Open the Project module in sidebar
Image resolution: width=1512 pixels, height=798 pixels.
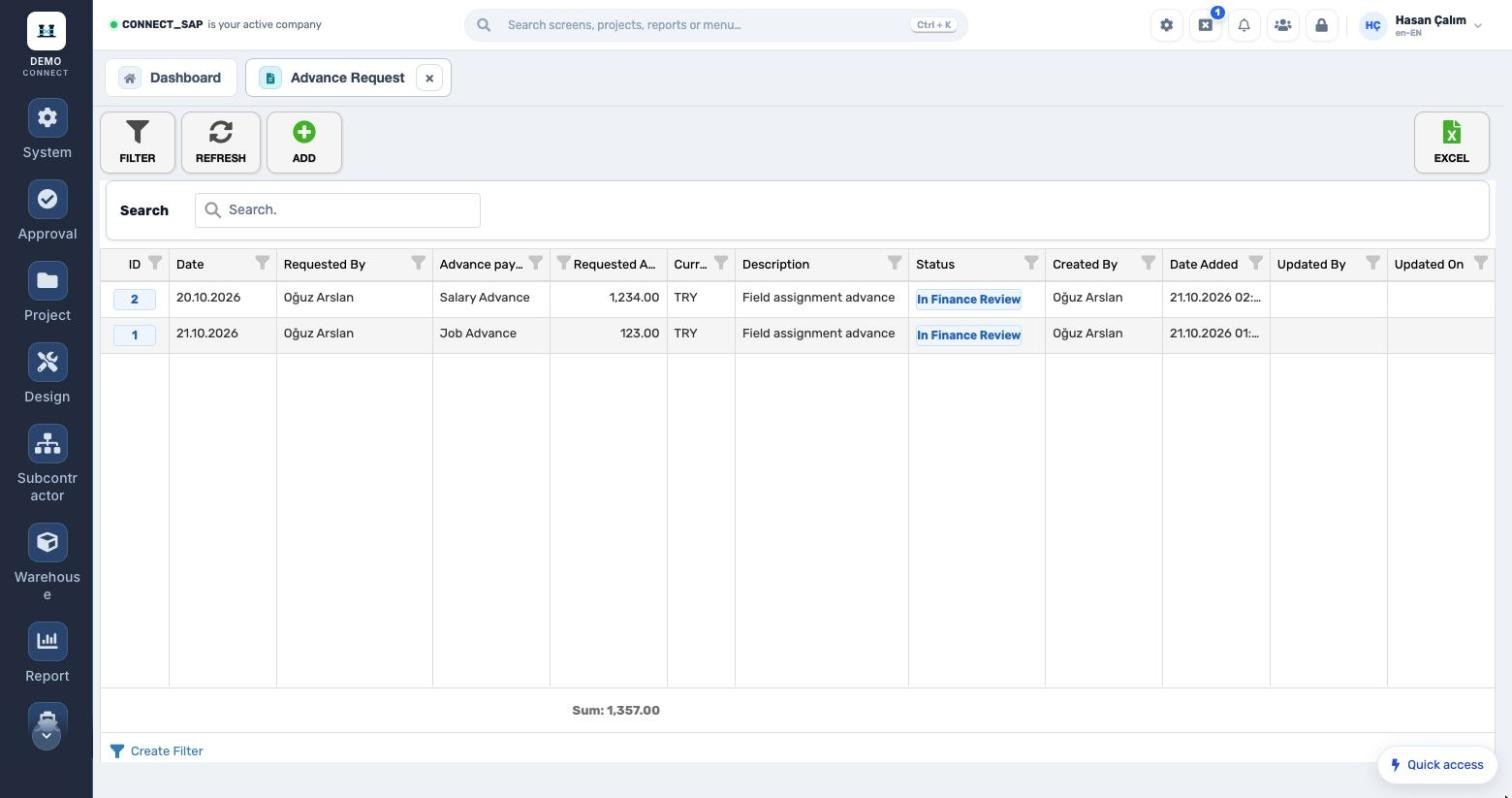tap(47, 292)
